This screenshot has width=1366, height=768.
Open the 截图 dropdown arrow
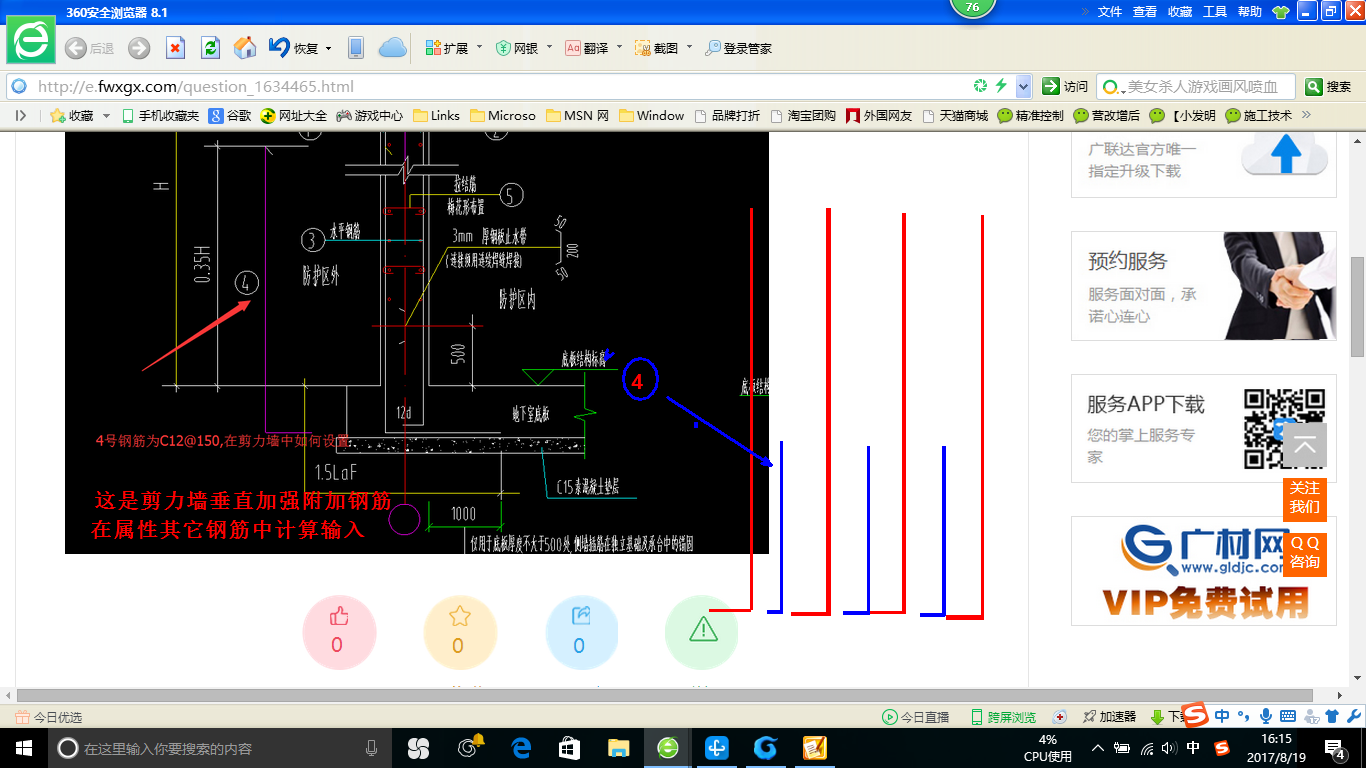pos(689,48)
